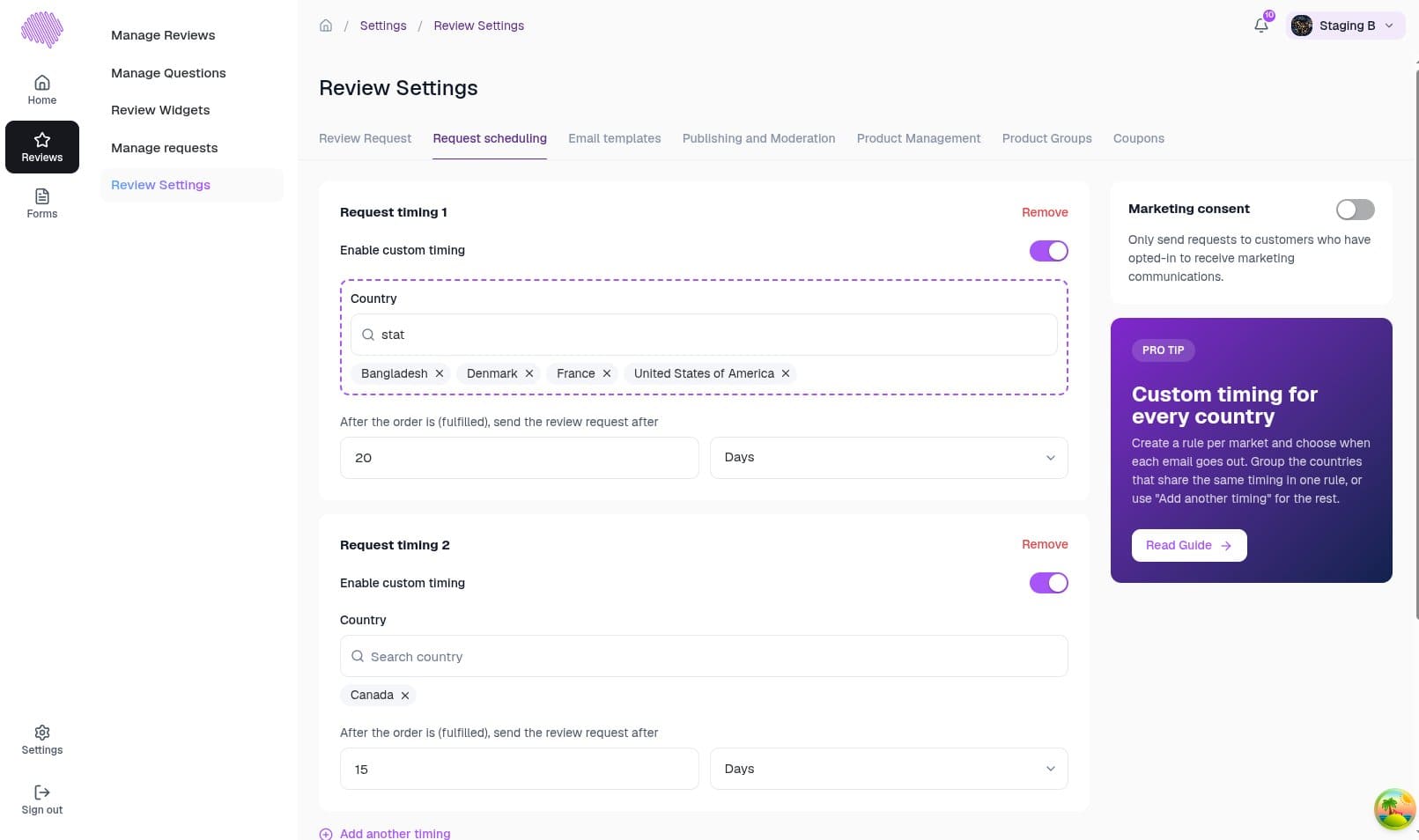Screen dimensions: 1419x840
Task: Click the floating palm tree icon
Action: (1395, 809)
